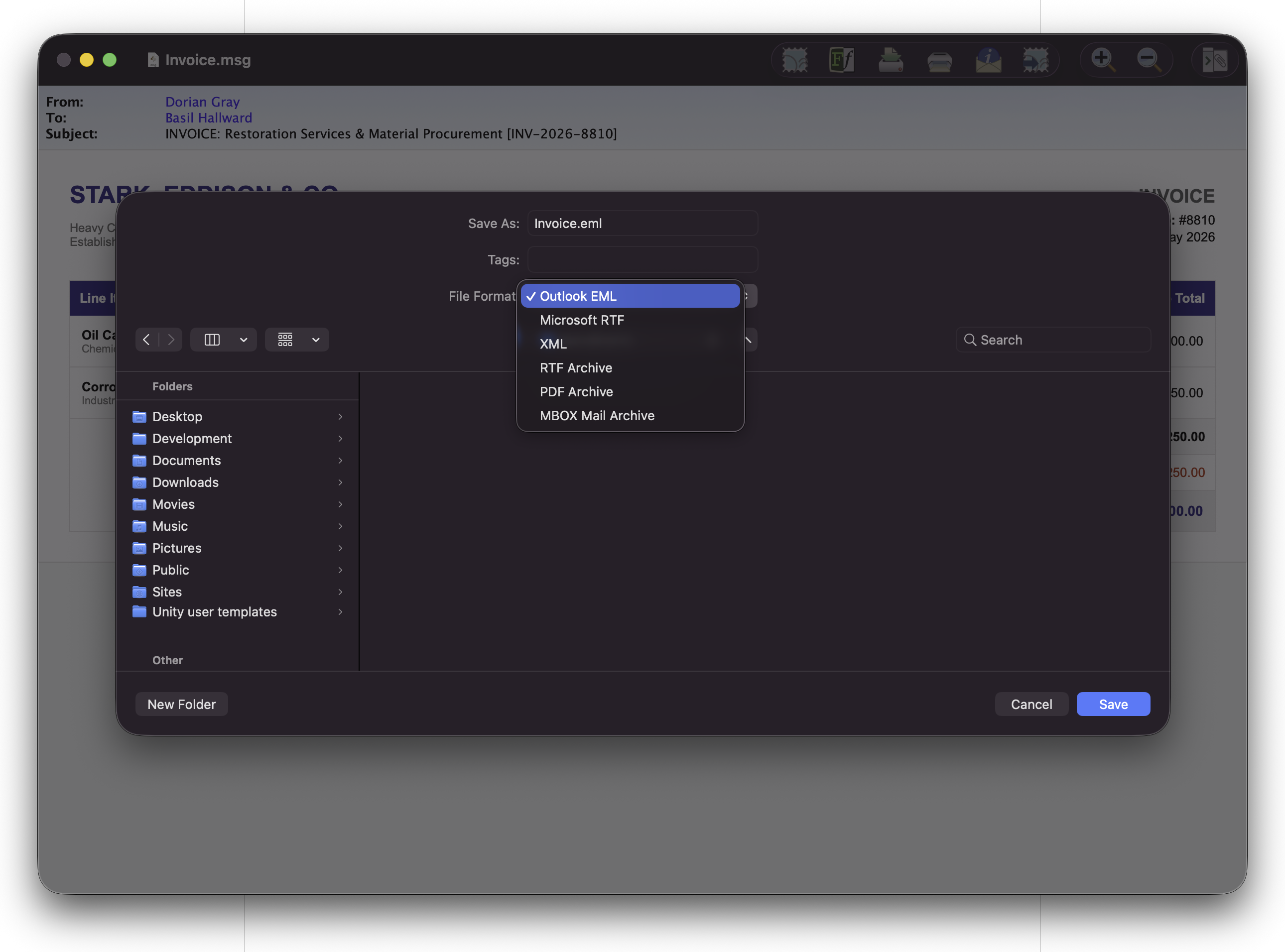Click the column view icon
The width and height of the screenshot is (1285, 952).
[212, 340]
